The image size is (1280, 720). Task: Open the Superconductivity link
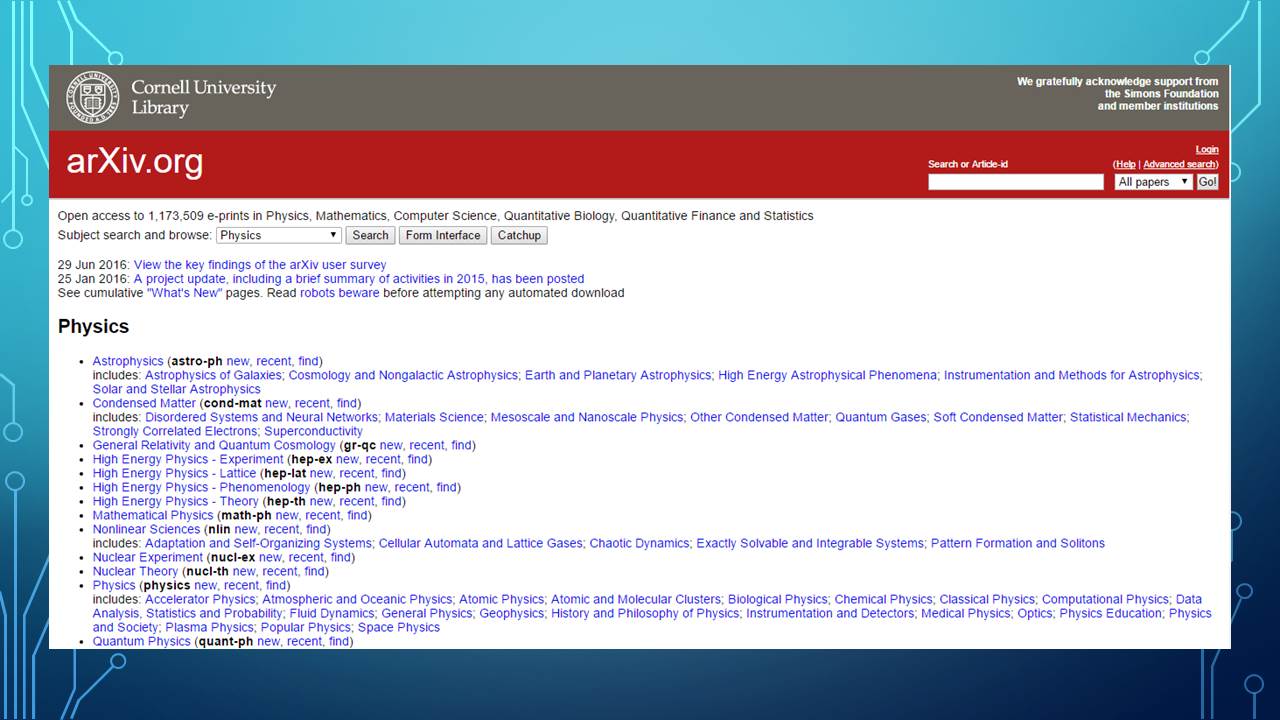(313, 431)
